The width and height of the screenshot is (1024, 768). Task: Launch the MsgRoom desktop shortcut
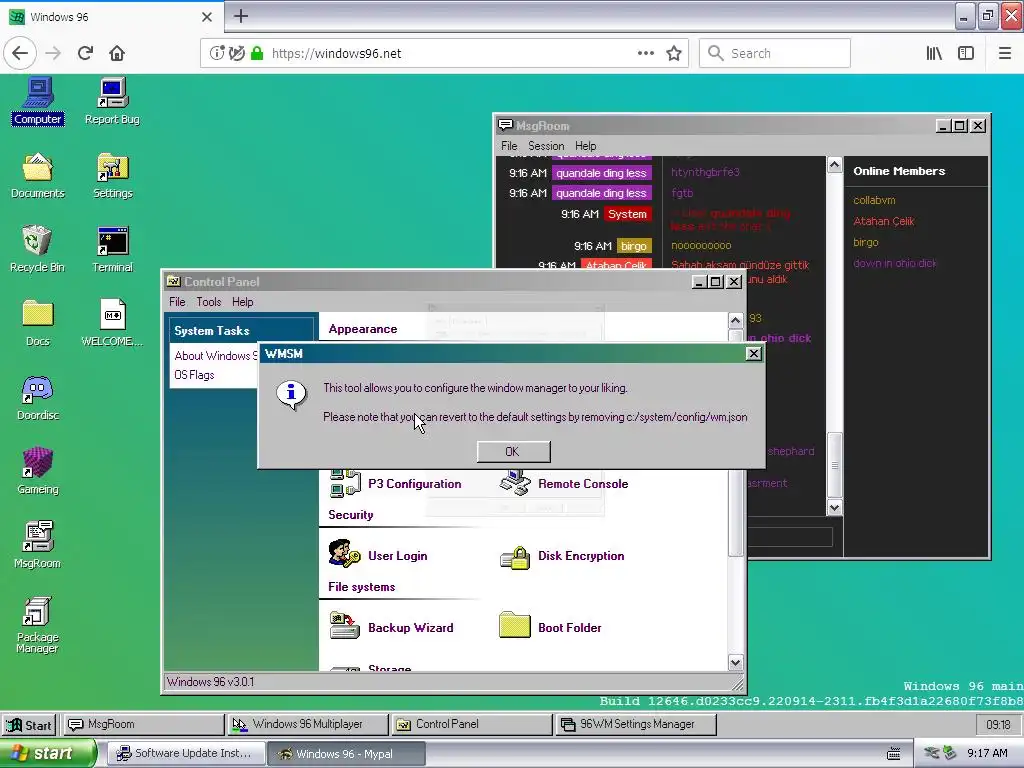(37, 545)
